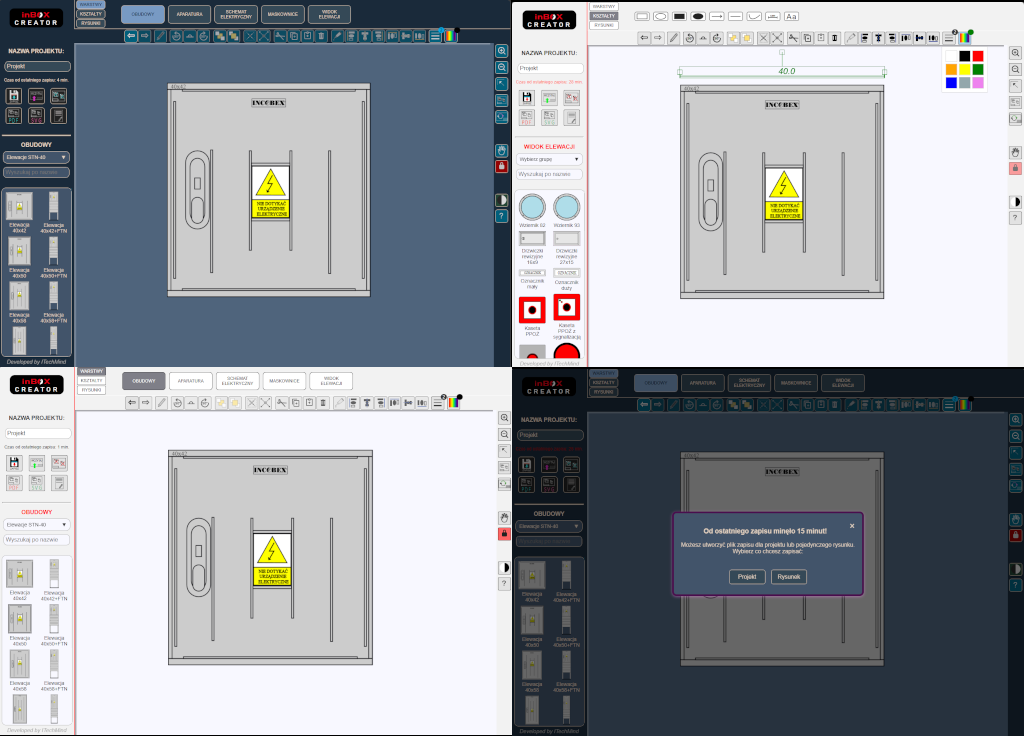The image size is (1024, 736).
Task: Pick filled ellipse shape in the color-palette window
Action: pos(698,16)
